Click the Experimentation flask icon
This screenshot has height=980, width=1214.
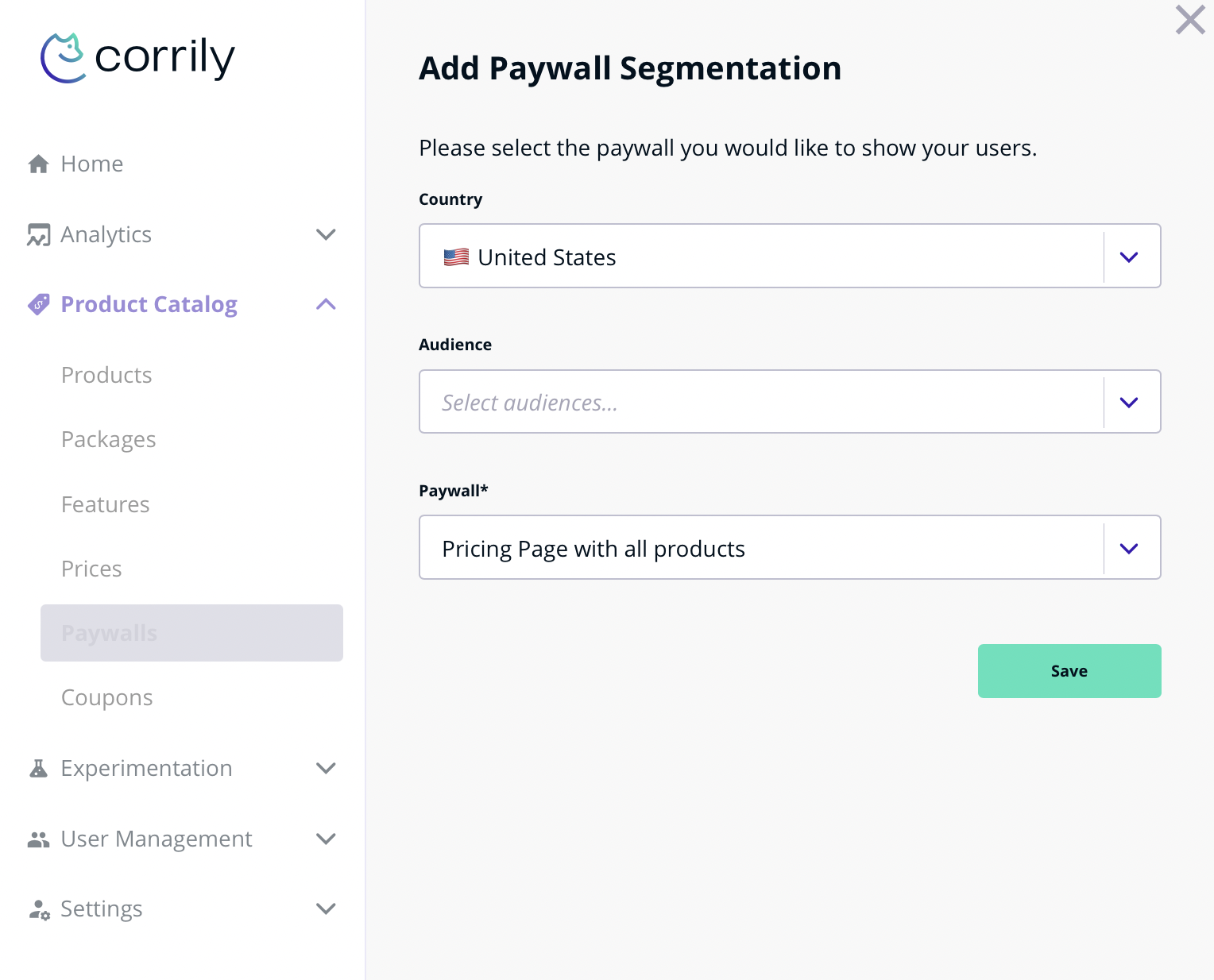[x=38, y=768]
